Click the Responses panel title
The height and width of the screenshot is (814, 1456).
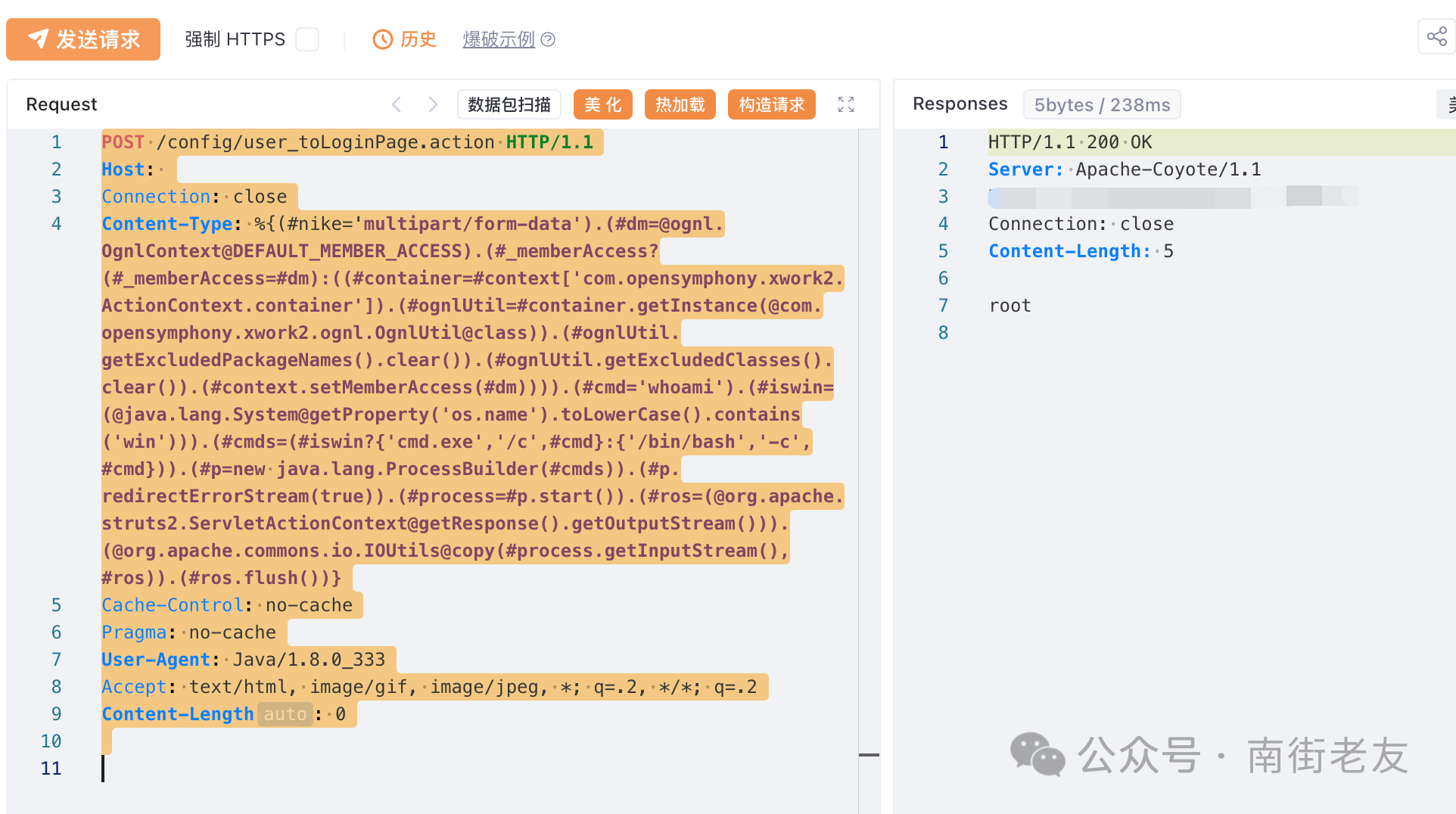960,104
